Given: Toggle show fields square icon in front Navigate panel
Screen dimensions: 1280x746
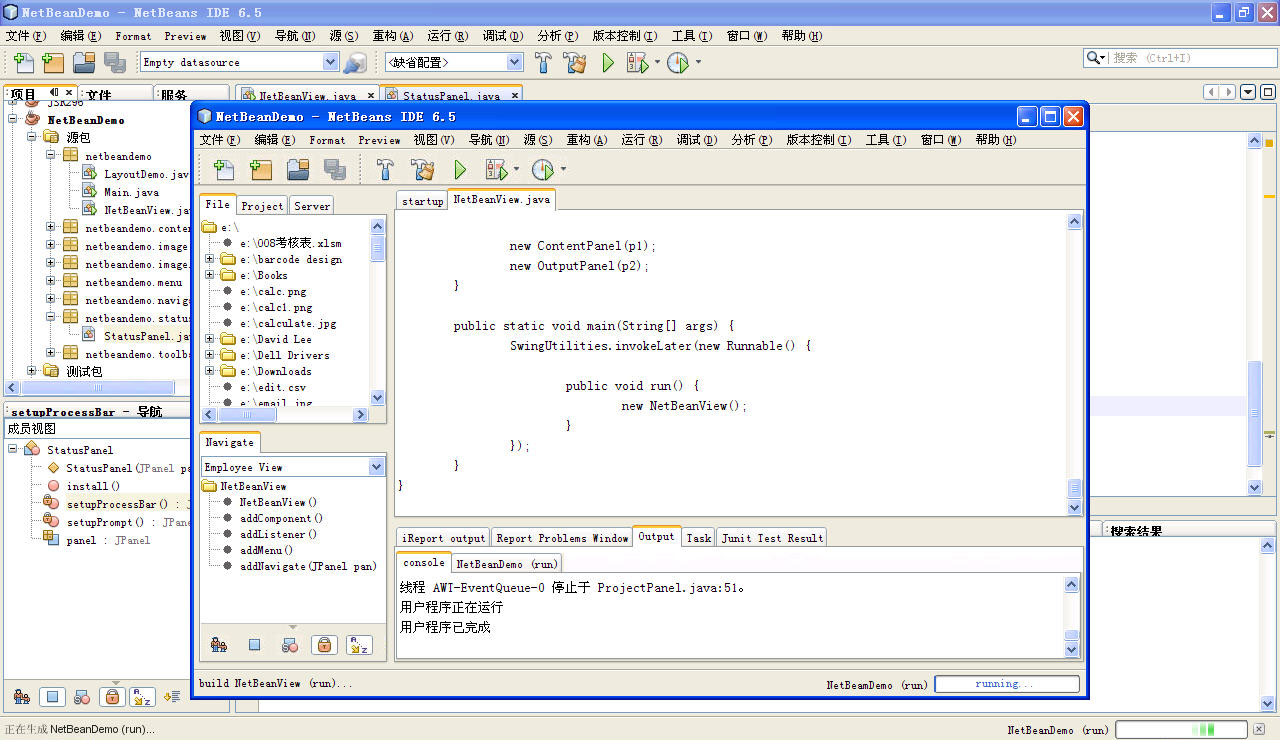Looking at the screenshot, I should [254, 646].
